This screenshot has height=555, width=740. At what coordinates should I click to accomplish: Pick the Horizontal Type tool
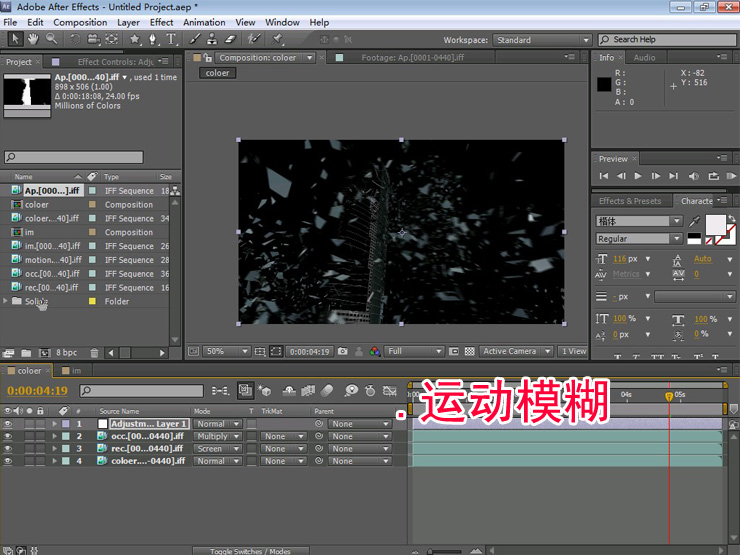click(x=171, y=39)
